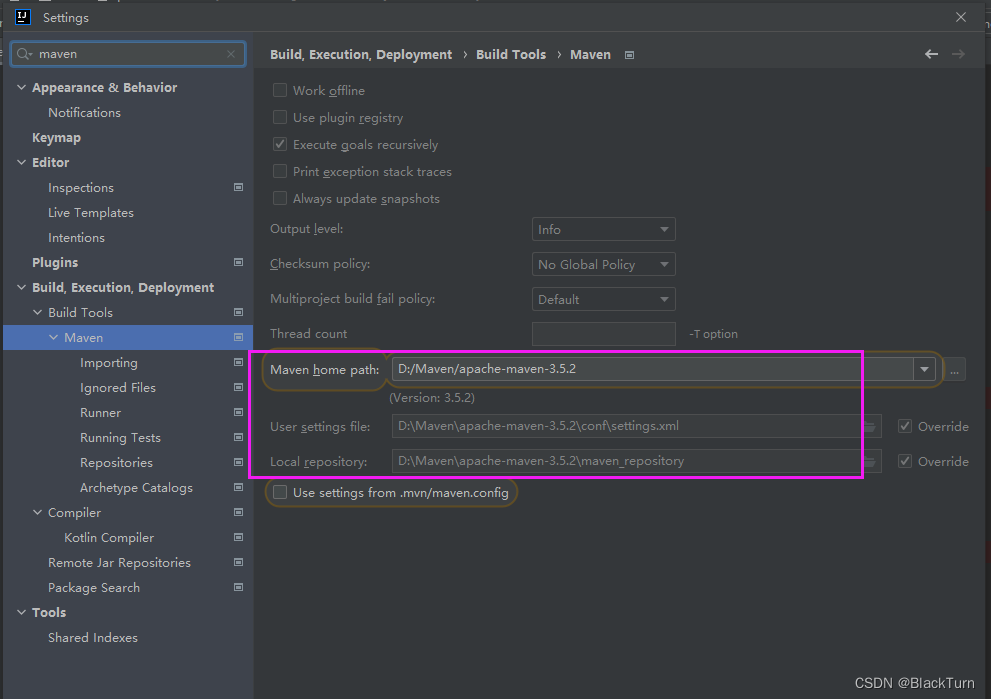
Task: Collapse the Tools section
Action: point(21,612)
